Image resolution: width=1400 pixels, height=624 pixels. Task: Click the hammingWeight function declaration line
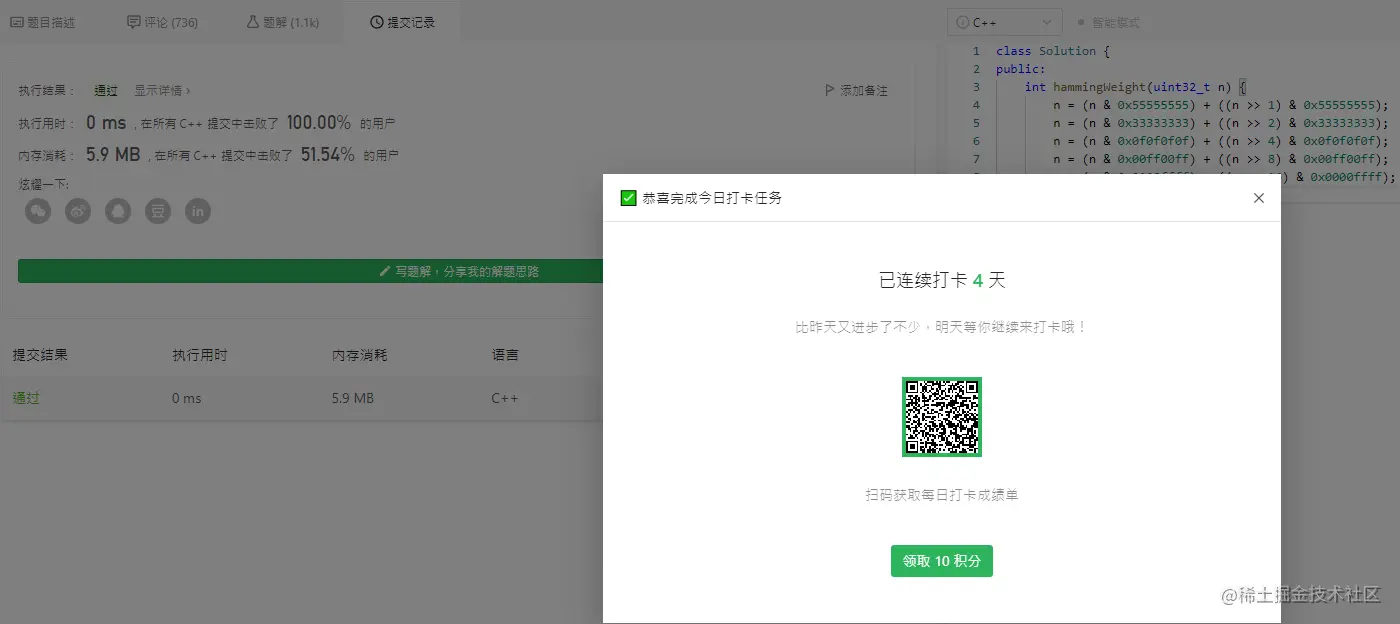pos(1136,87)
